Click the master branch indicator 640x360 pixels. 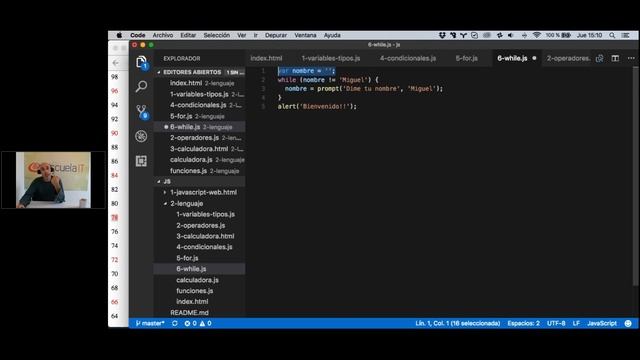click(150, 323)
